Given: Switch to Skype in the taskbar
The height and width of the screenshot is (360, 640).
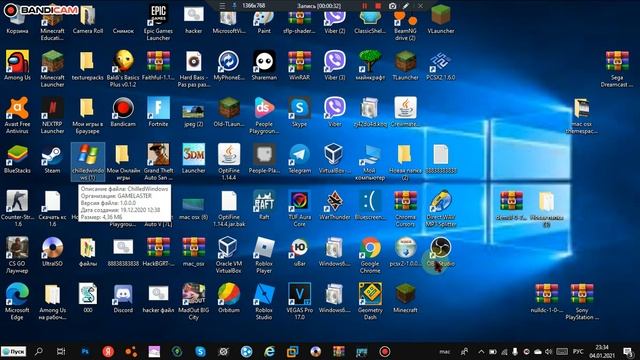Looking at the screenshot, I should (200, 351).
